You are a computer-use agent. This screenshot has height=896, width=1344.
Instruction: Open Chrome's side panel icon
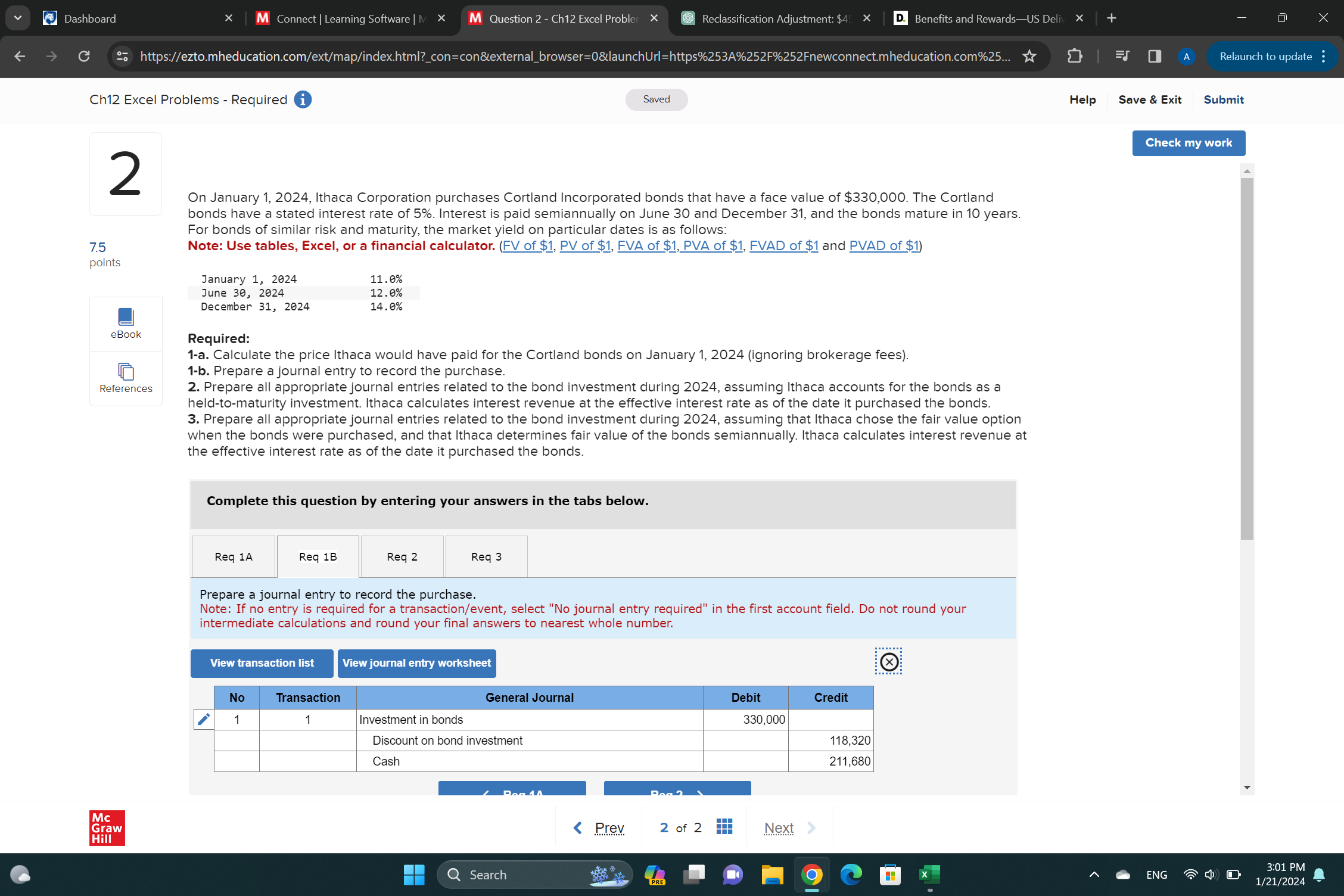pos(1153,57)
